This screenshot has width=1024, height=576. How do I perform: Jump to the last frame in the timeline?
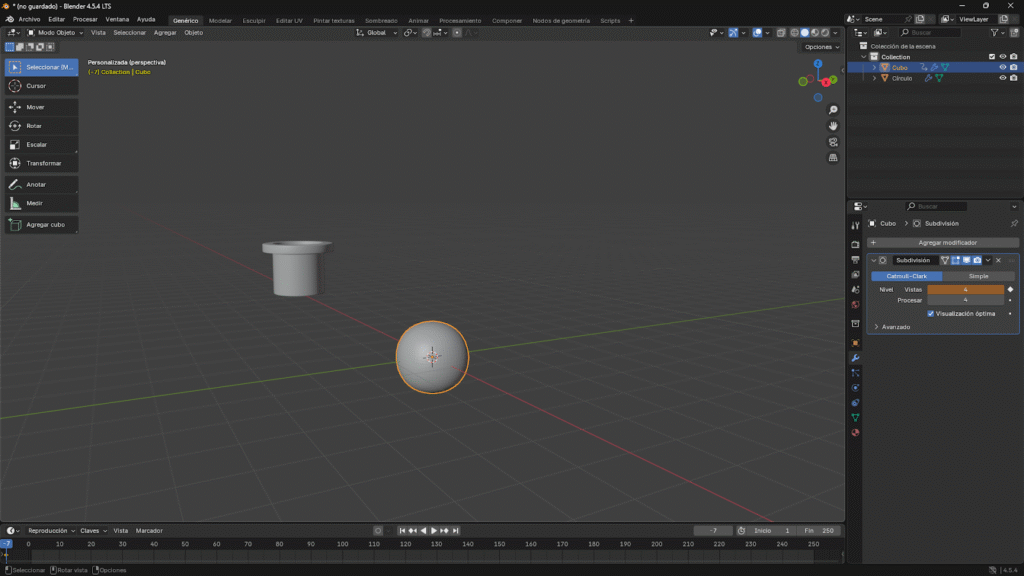(456, 530)
